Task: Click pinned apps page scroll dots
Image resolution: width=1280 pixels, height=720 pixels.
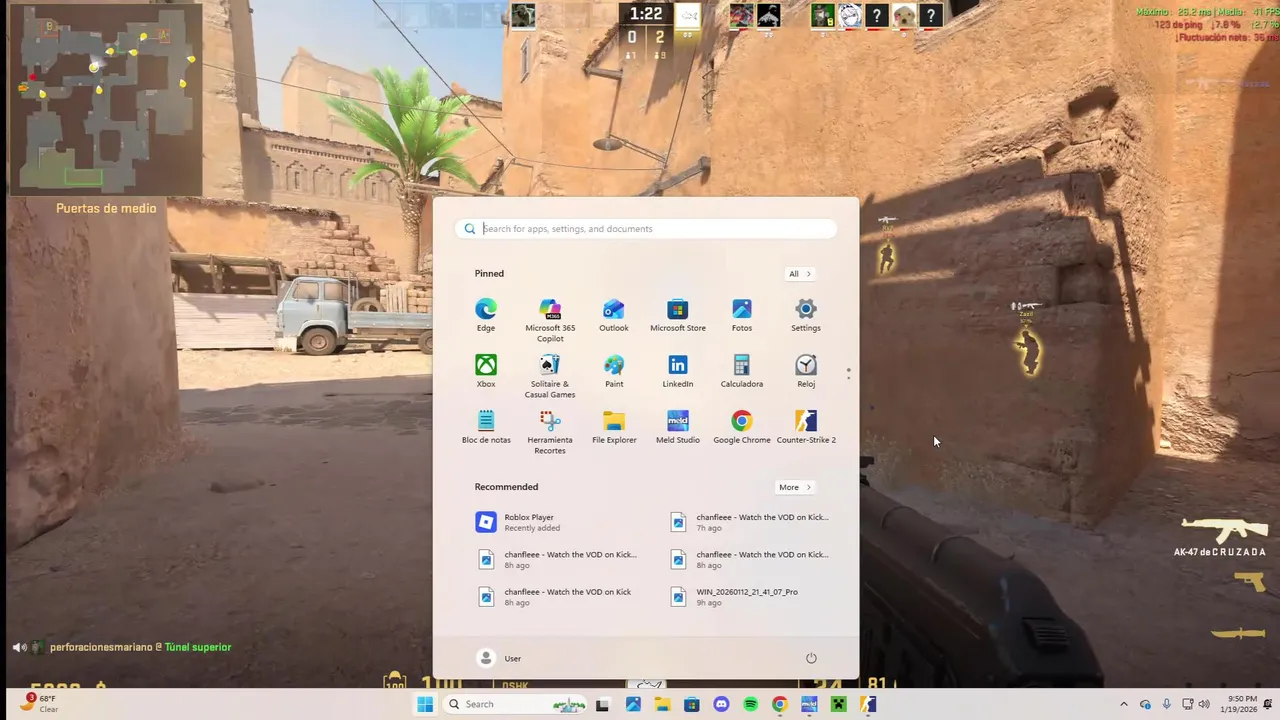Action: click(849, 373)
